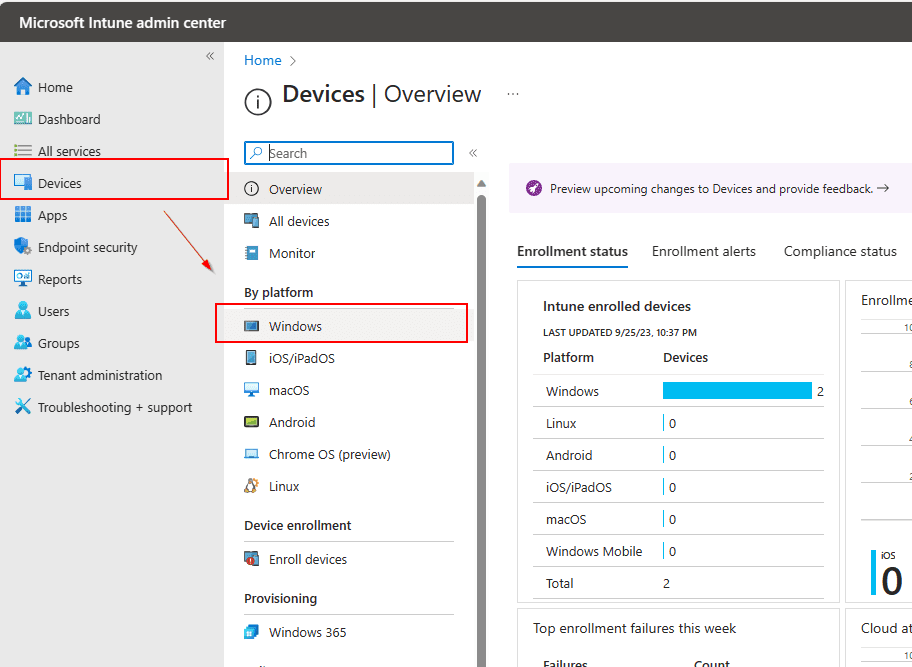912x667 pixels.
Task: Select Users from the sidebar
Action: 56,311
